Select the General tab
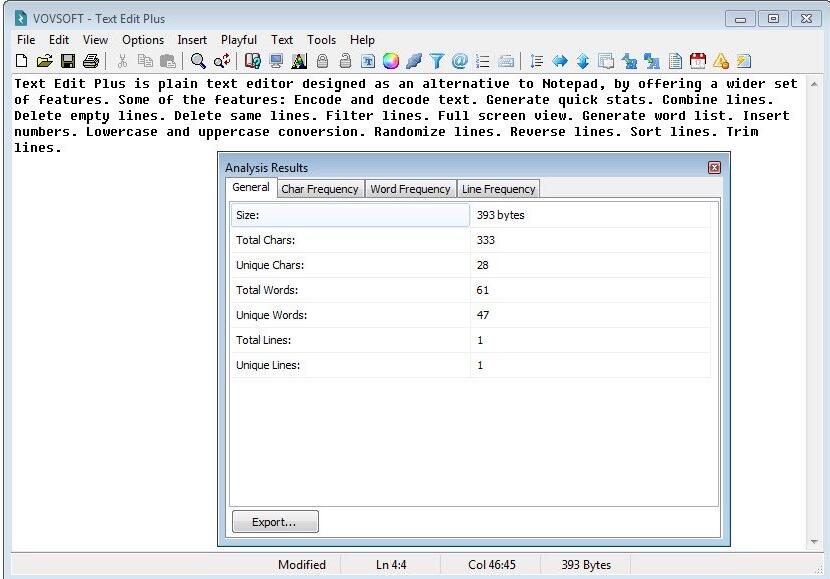The image size is (830, 579). click(251, 187)
